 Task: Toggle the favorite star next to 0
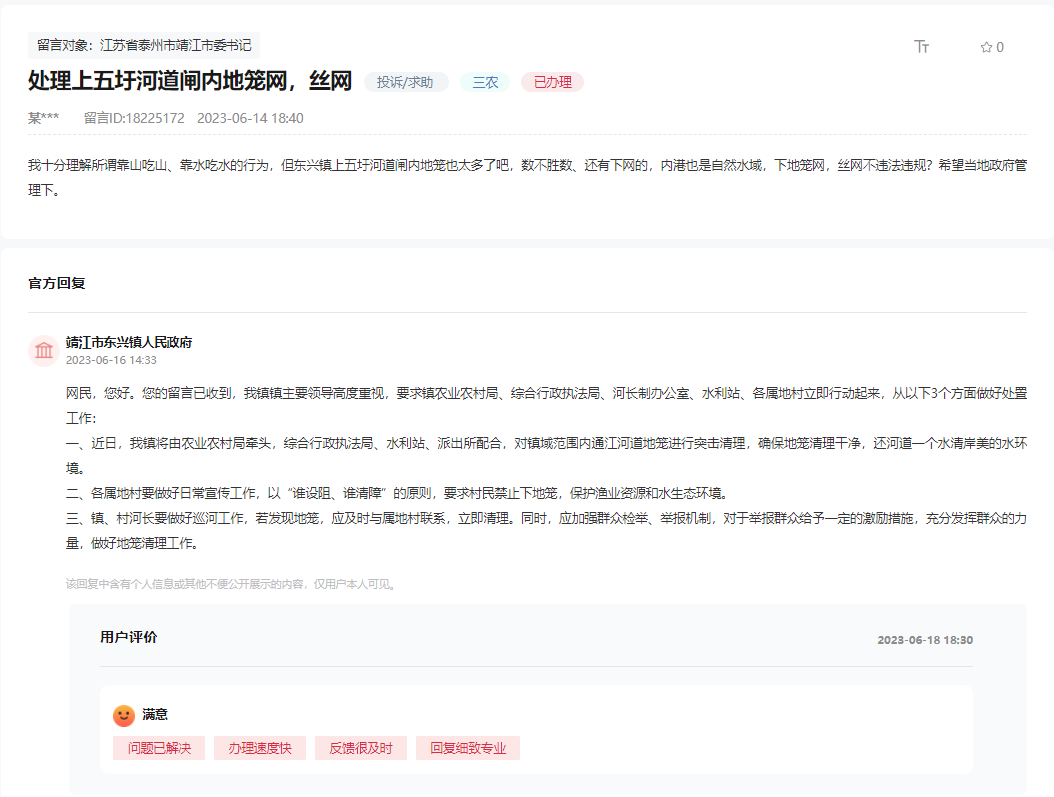tap(984, 46)
